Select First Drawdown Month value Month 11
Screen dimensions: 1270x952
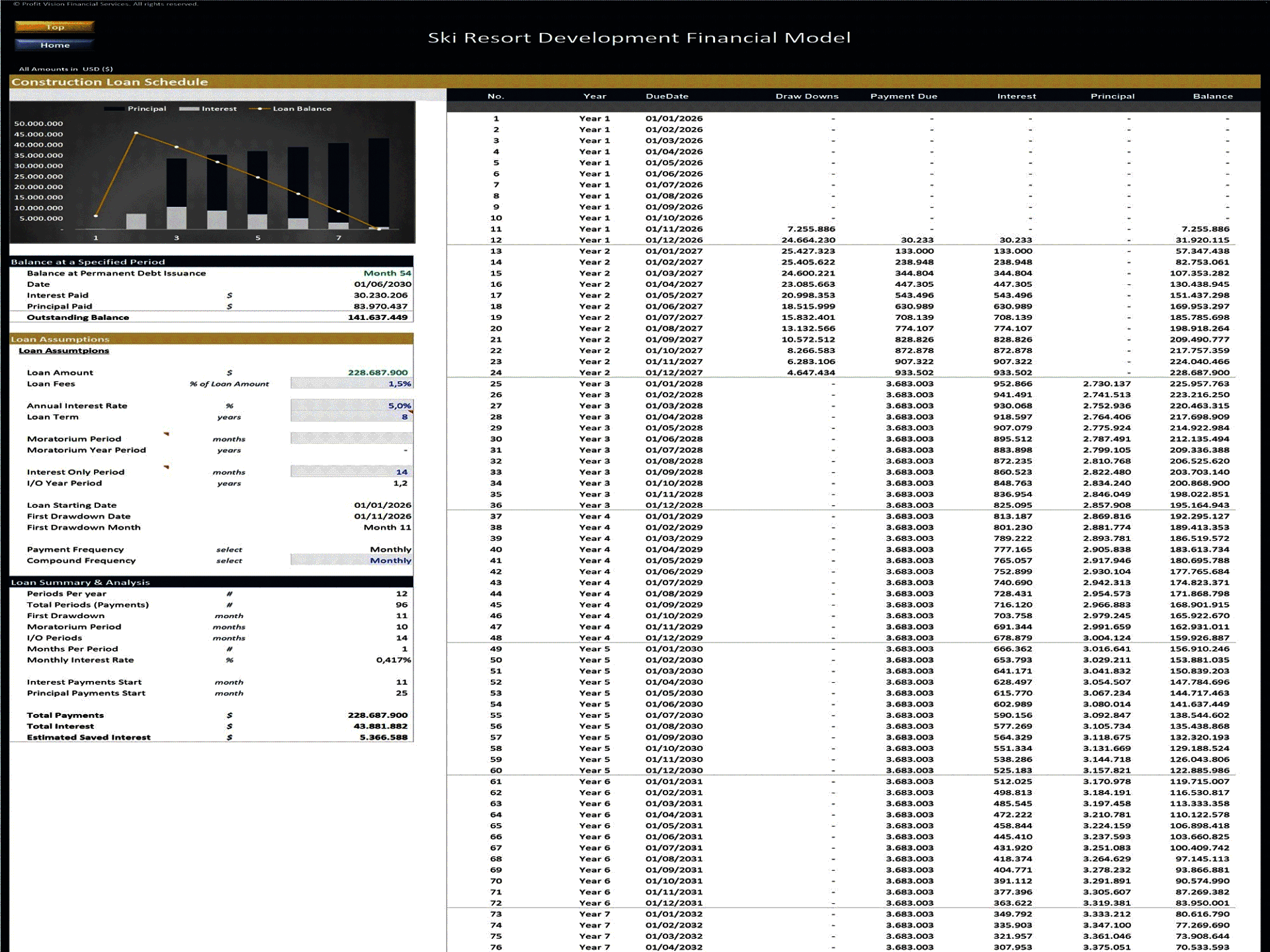387,528
